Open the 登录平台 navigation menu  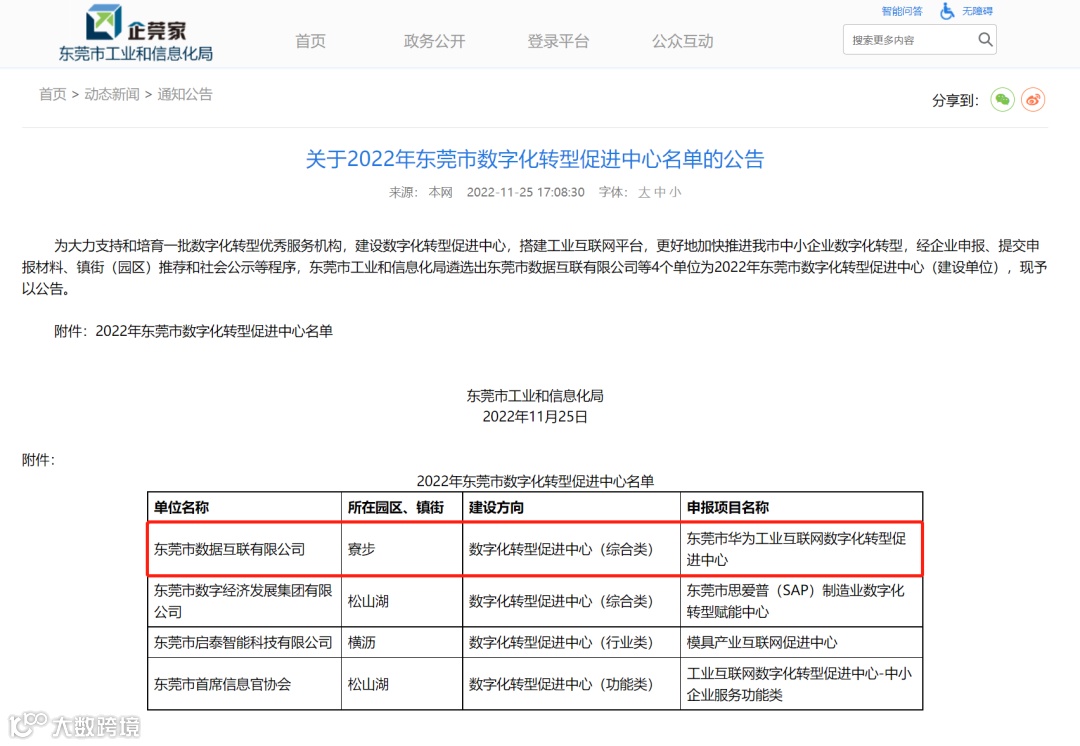[x=559, y=41]
